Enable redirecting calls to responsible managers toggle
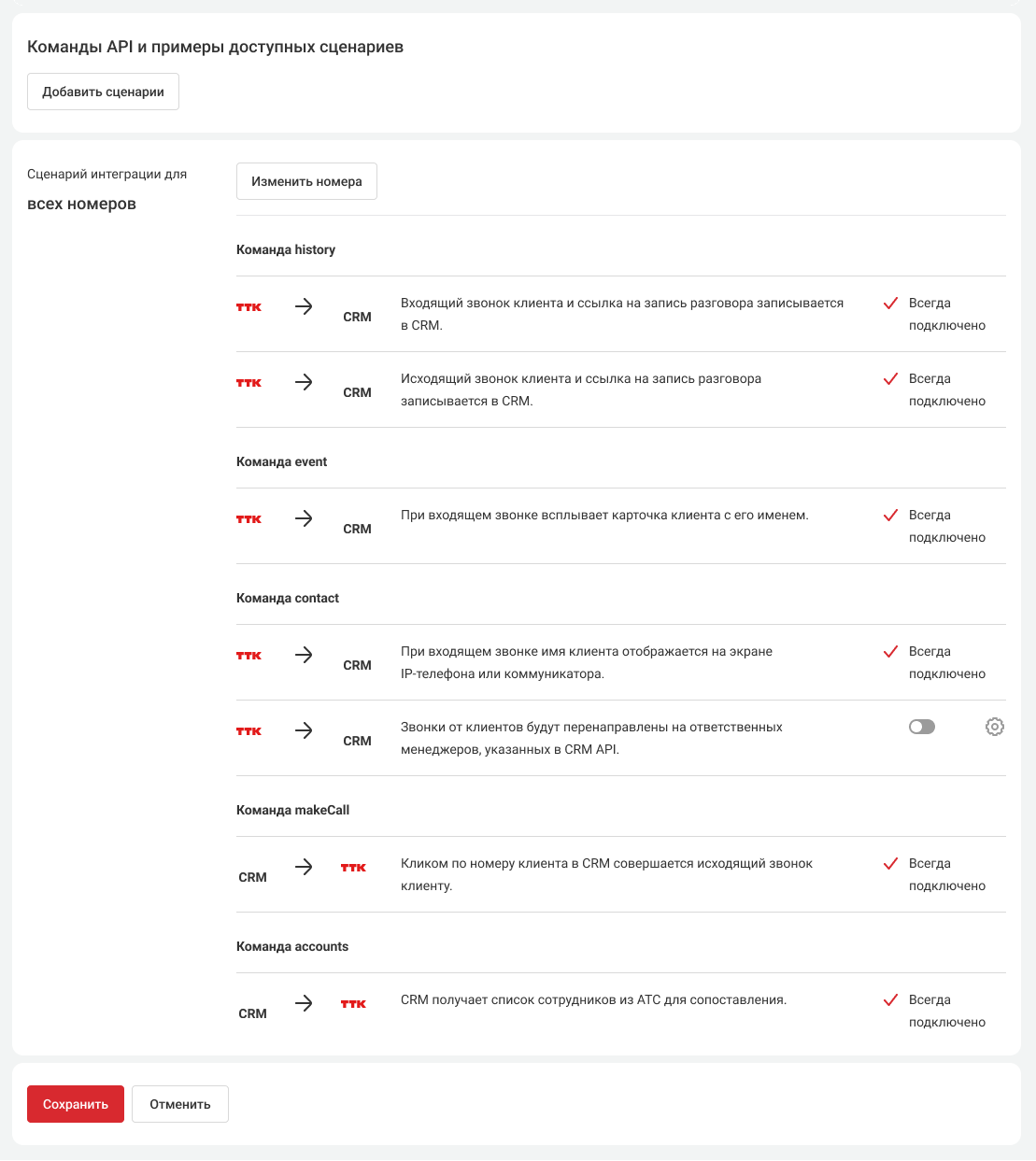The image size is (1036, 1161). 922,727
